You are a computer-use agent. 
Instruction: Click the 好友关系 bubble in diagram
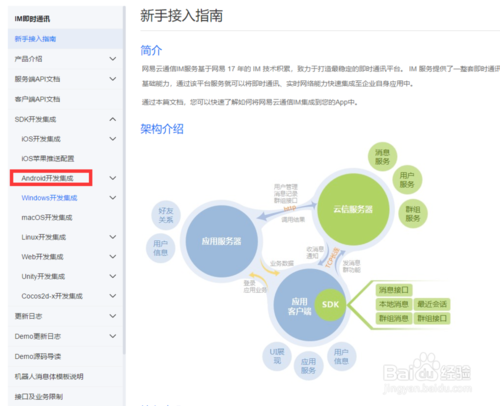166,215
